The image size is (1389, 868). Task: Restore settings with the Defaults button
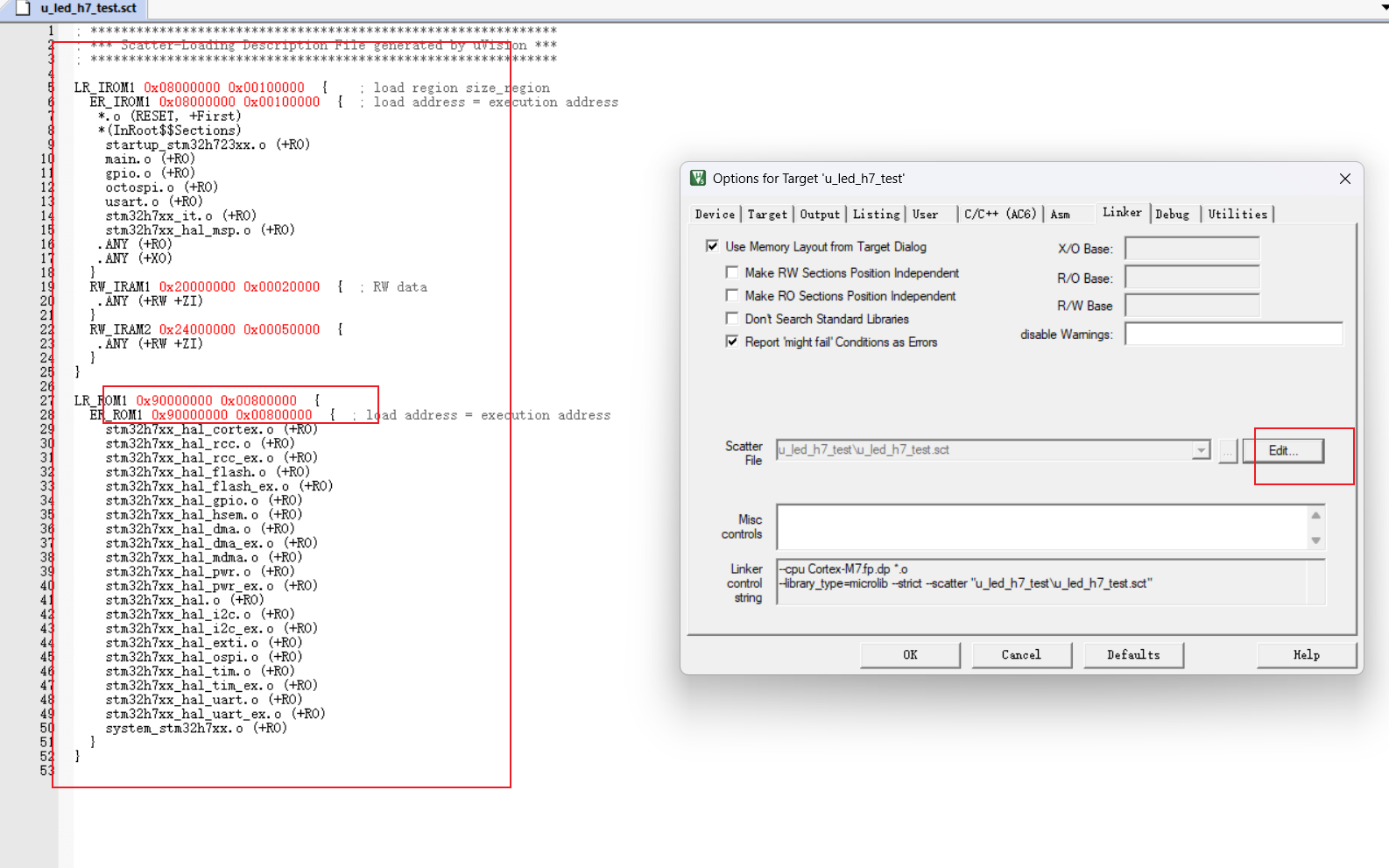coord(1133,655)
